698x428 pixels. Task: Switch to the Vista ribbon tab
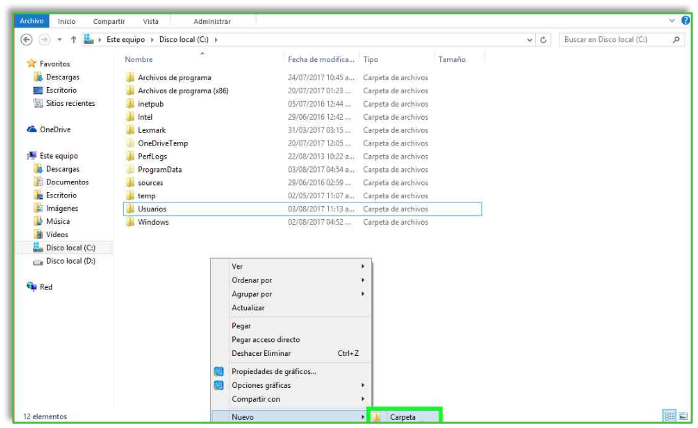[151, 21]
